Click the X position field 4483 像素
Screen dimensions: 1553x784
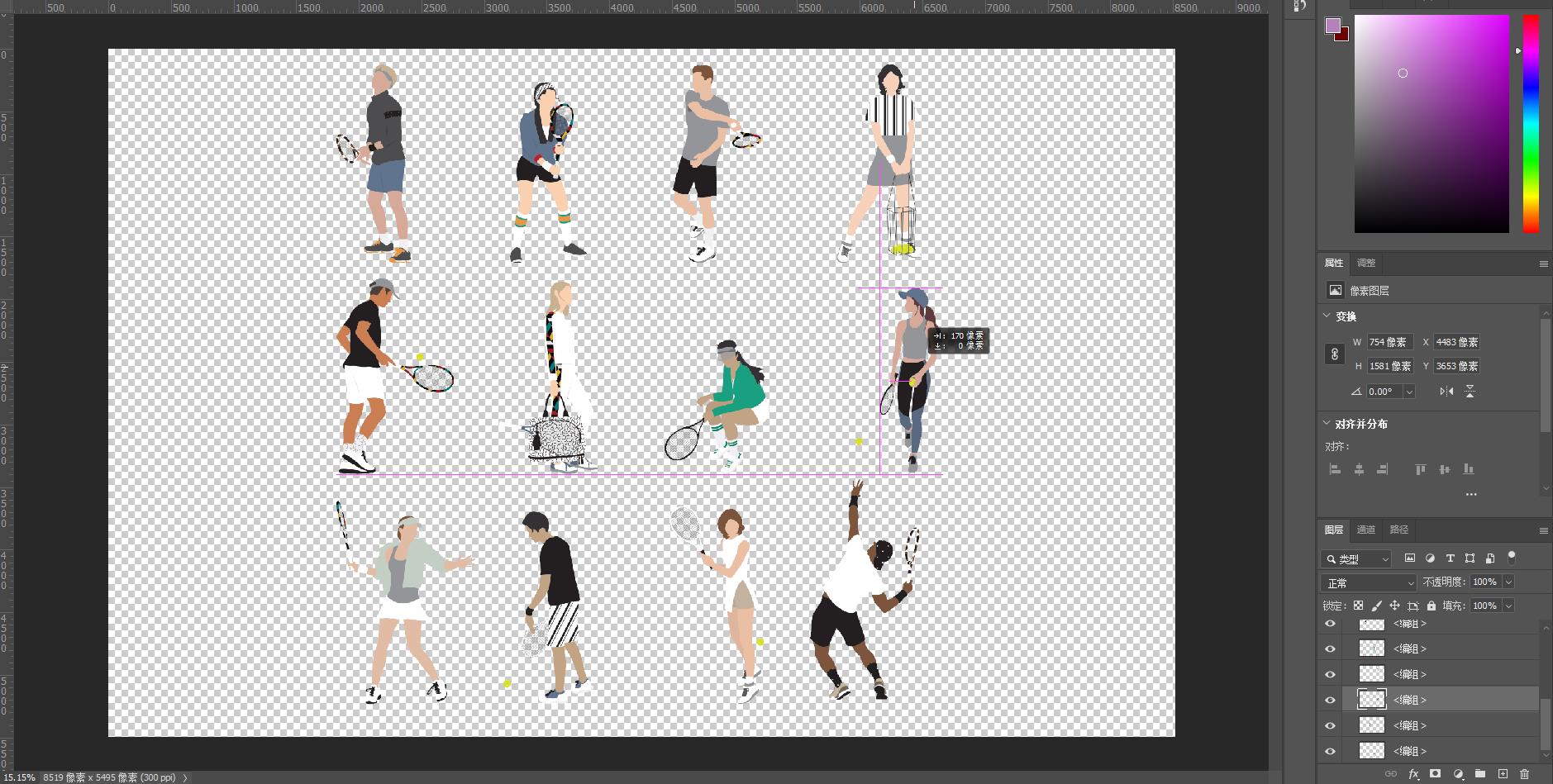pos(1457,342)
